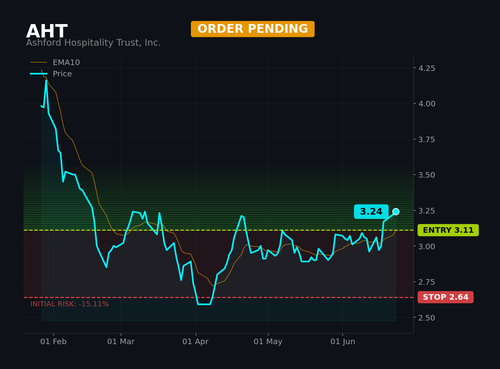Click the 01 Apr axis label
The image size is (500, 369).
[x=195, y=342]
